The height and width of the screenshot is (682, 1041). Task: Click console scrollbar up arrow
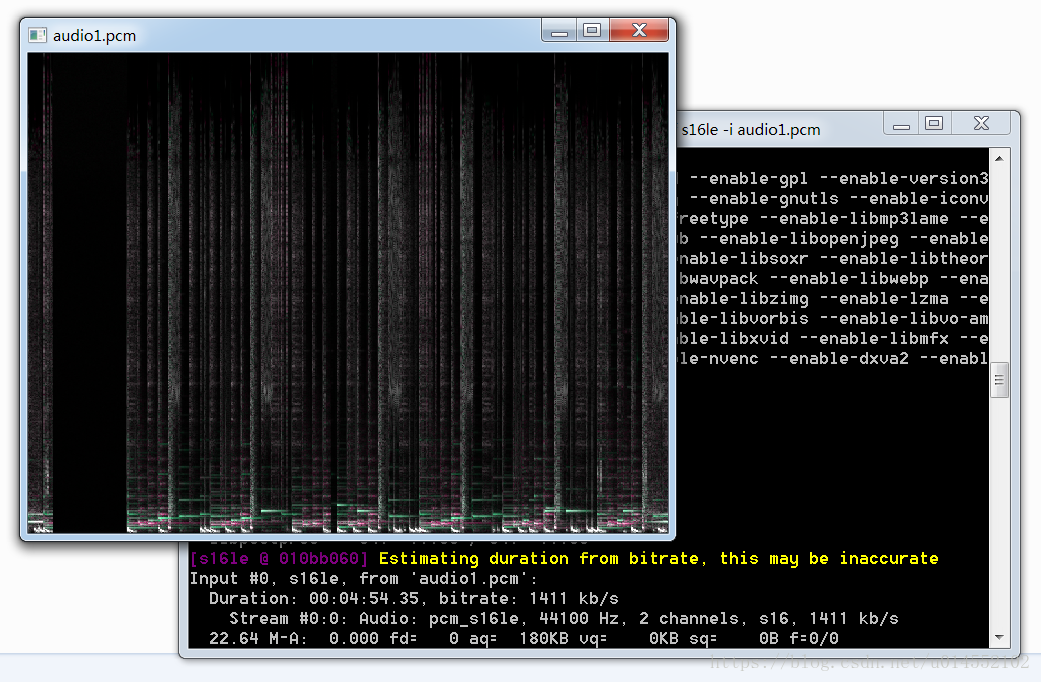pos(999,159)
